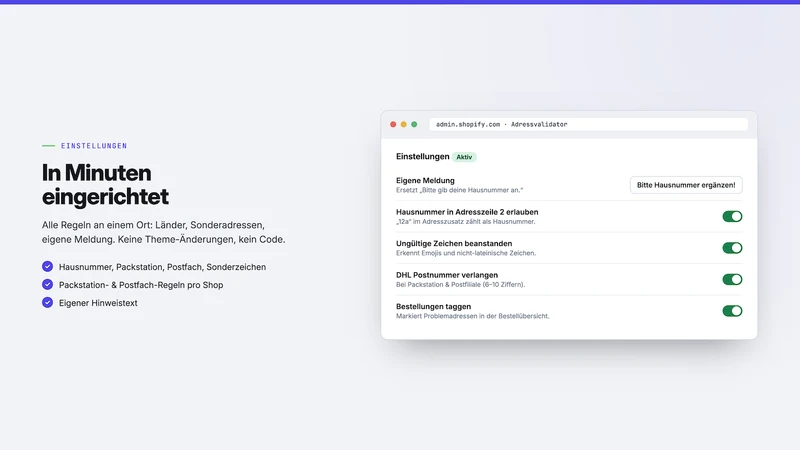Viewport: 800px width, 450px height.
Task: Click the Eigene Meldung label
Action: 425,181
